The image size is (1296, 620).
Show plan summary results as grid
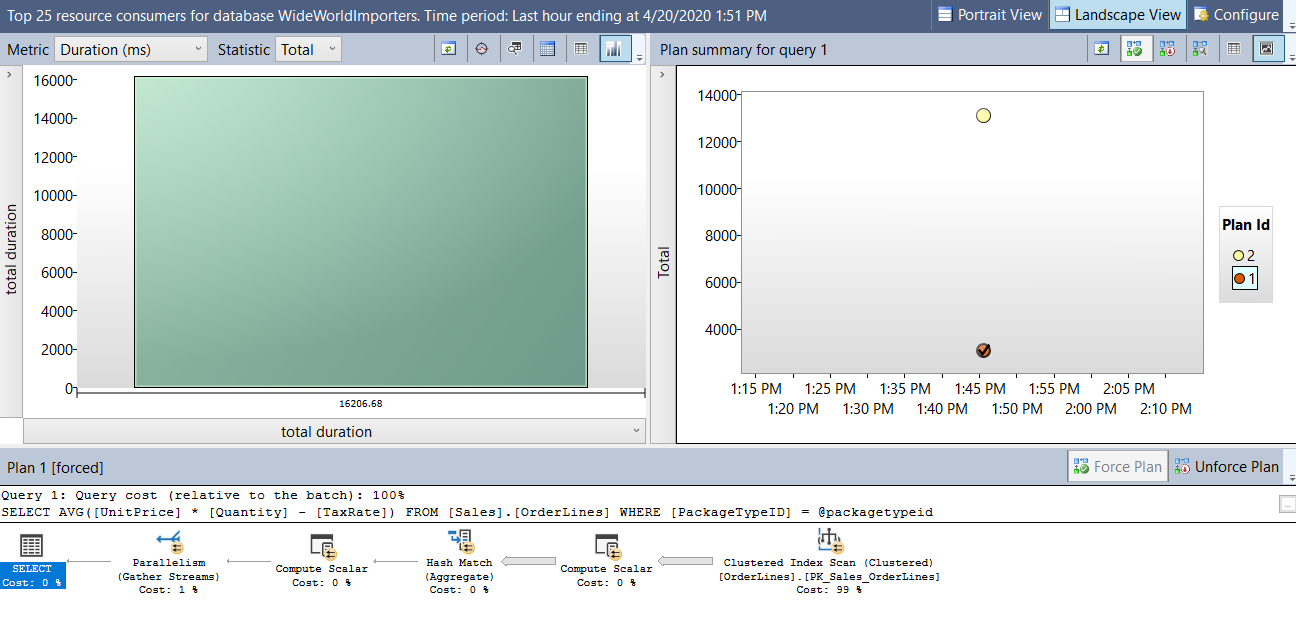(1233, 48)
